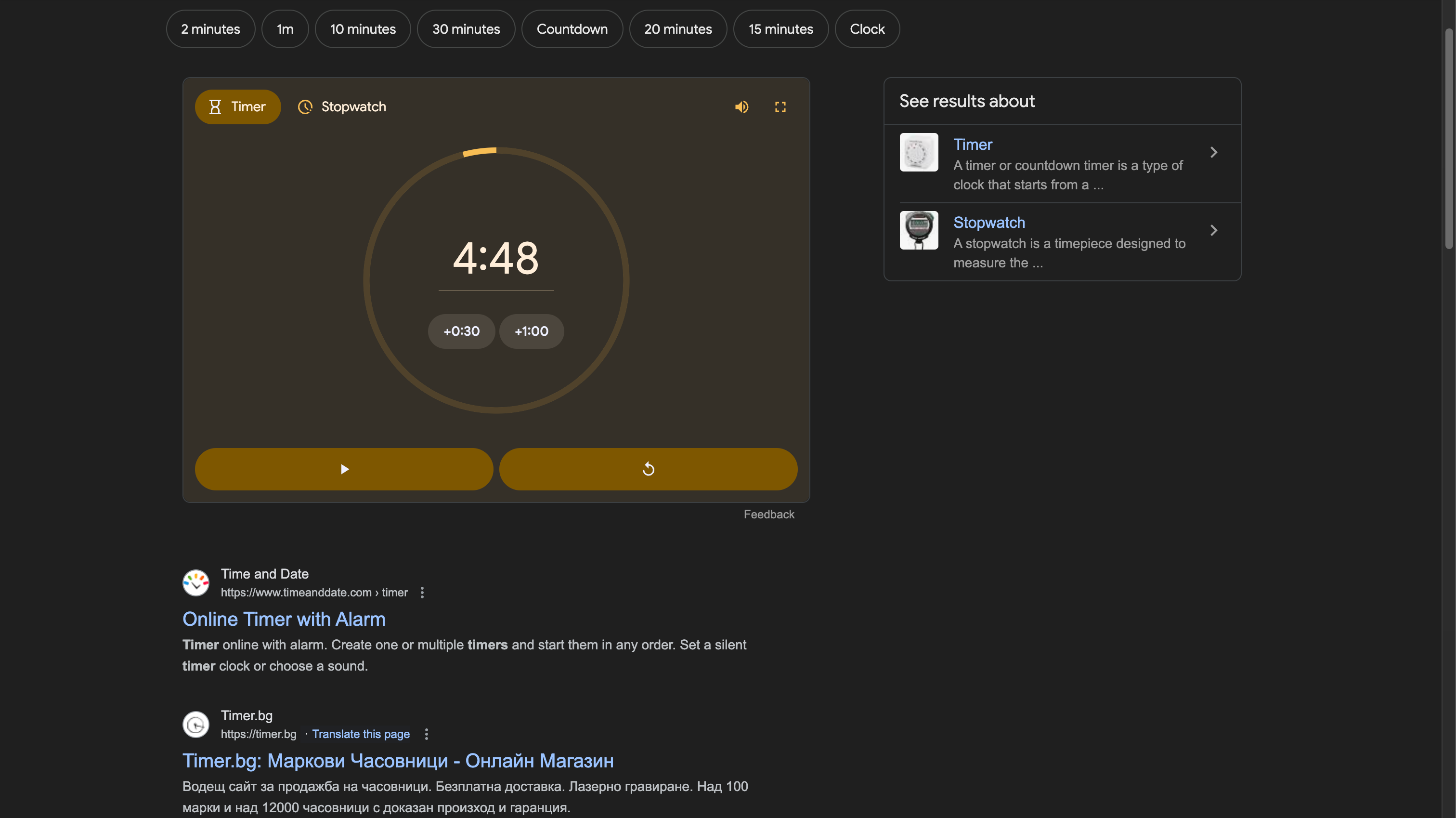The image size is (1456, 818).
Task: Click the Timer thumbnail image
Action: pyautogui.click(x=919, y=152)
